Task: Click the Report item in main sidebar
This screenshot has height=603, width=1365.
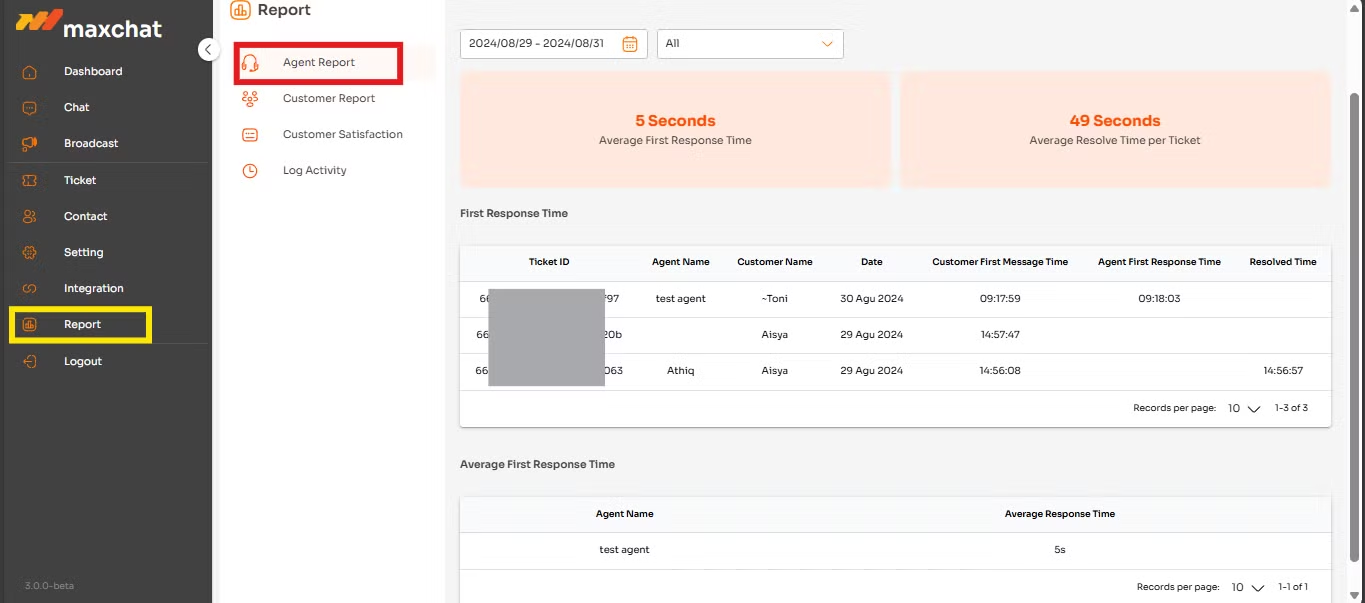Action: pyautogui.click(x=81, y=325)
